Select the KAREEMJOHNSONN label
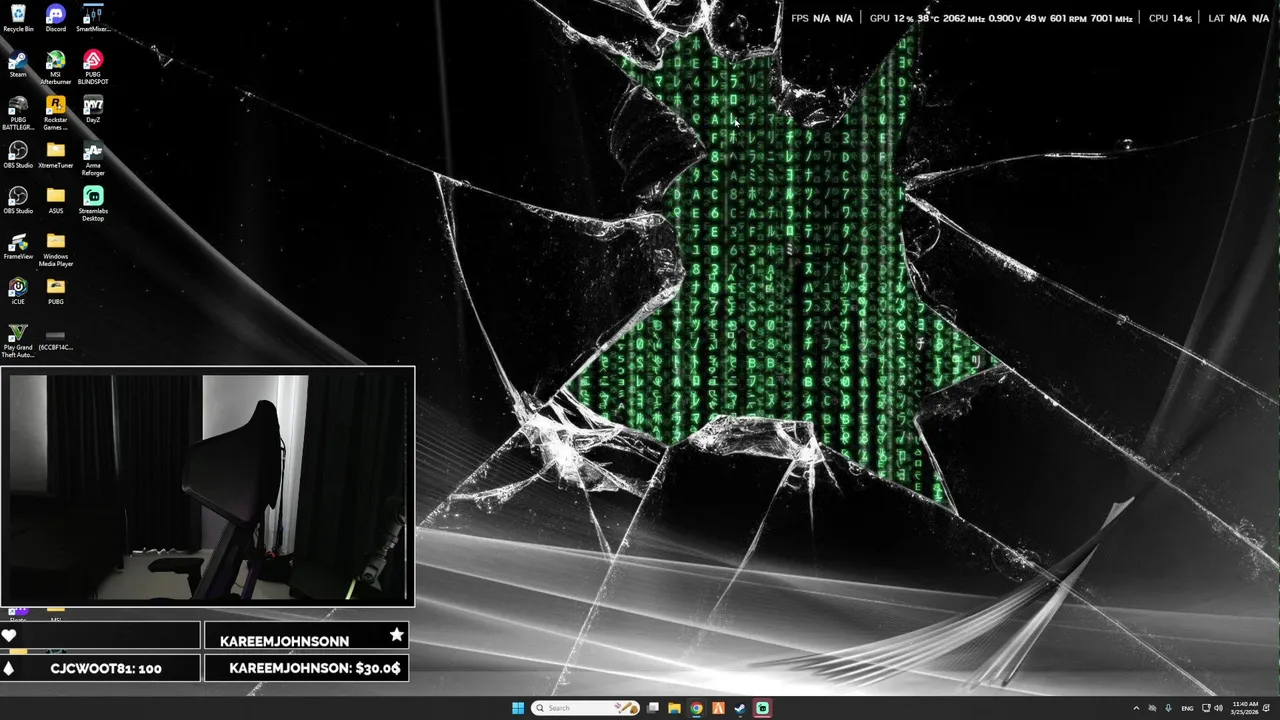Image resolution: width=1280 pixels, height=720 pixels. tap(284, 641)
